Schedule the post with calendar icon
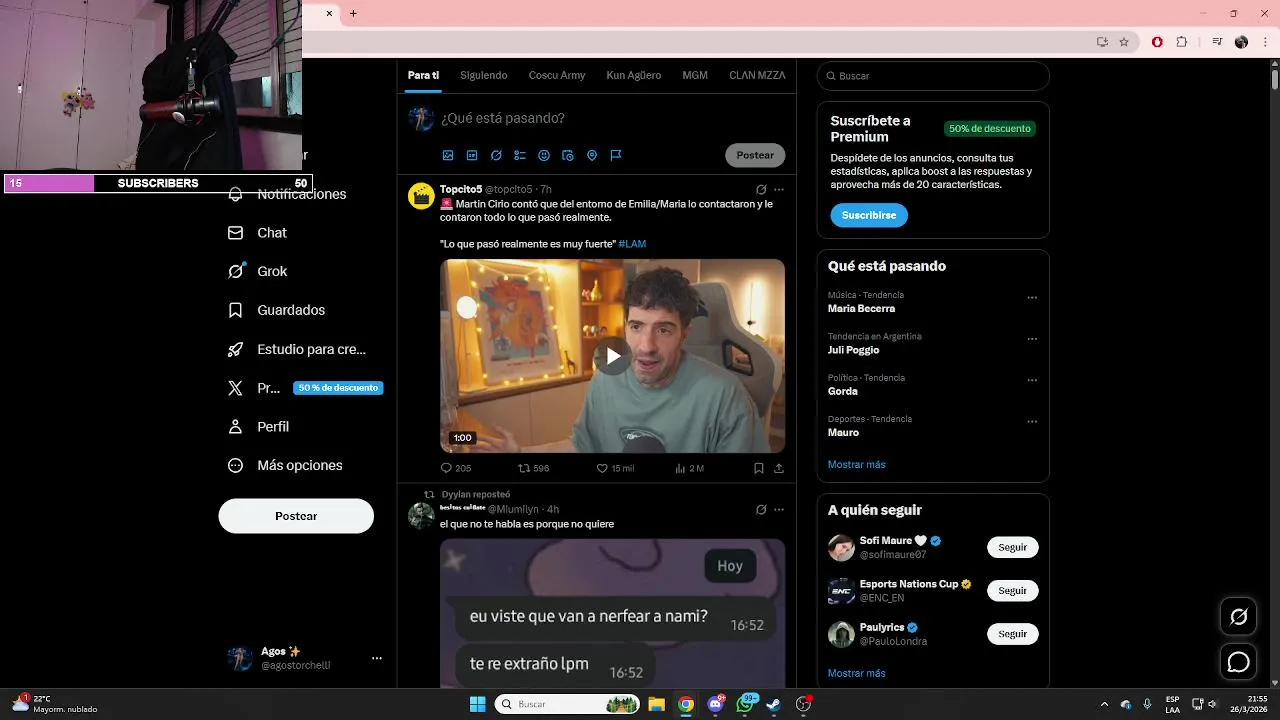1280x720 pixels. point(568,155)
